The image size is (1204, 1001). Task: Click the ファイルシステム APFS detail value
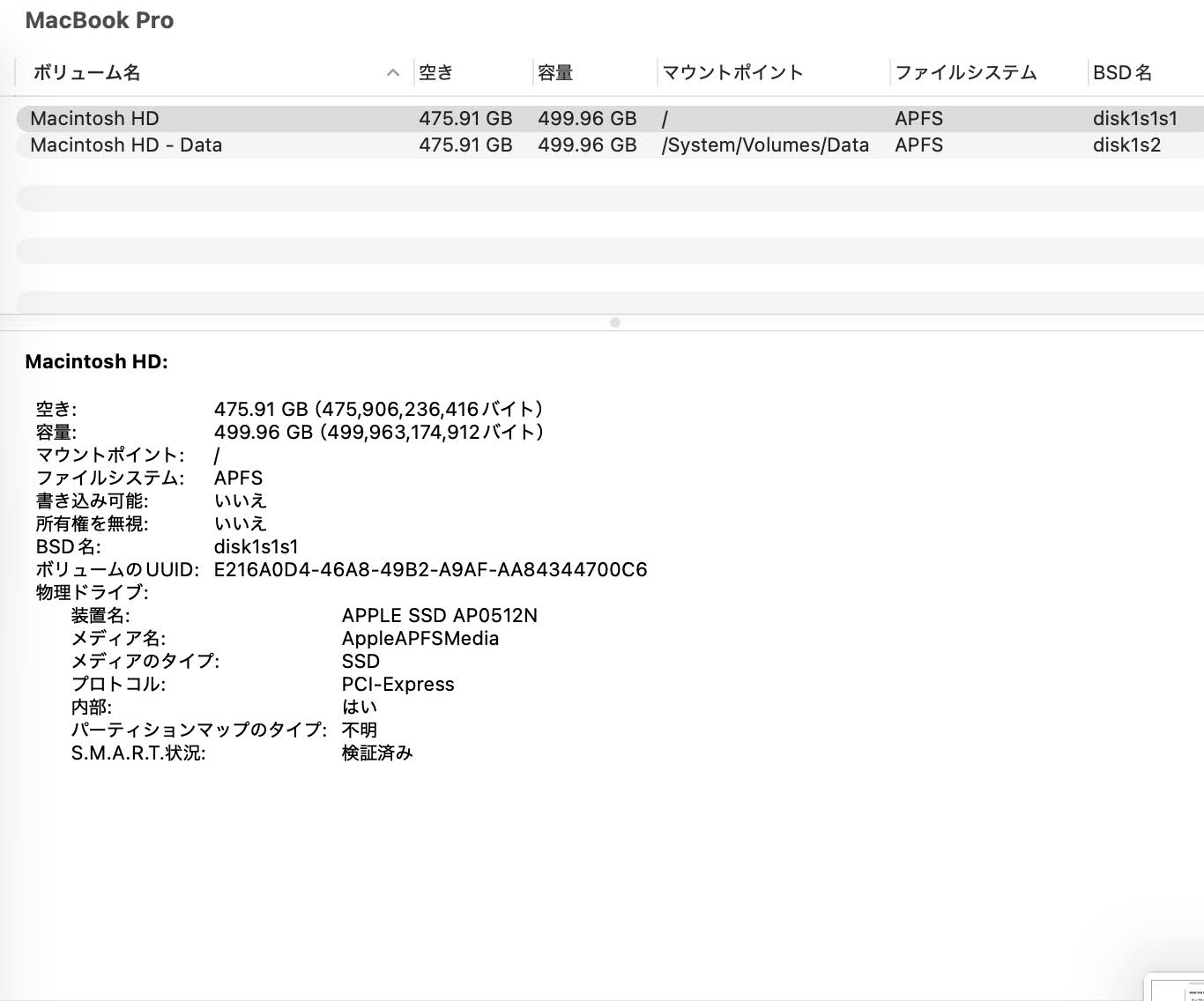coord(238,478)
